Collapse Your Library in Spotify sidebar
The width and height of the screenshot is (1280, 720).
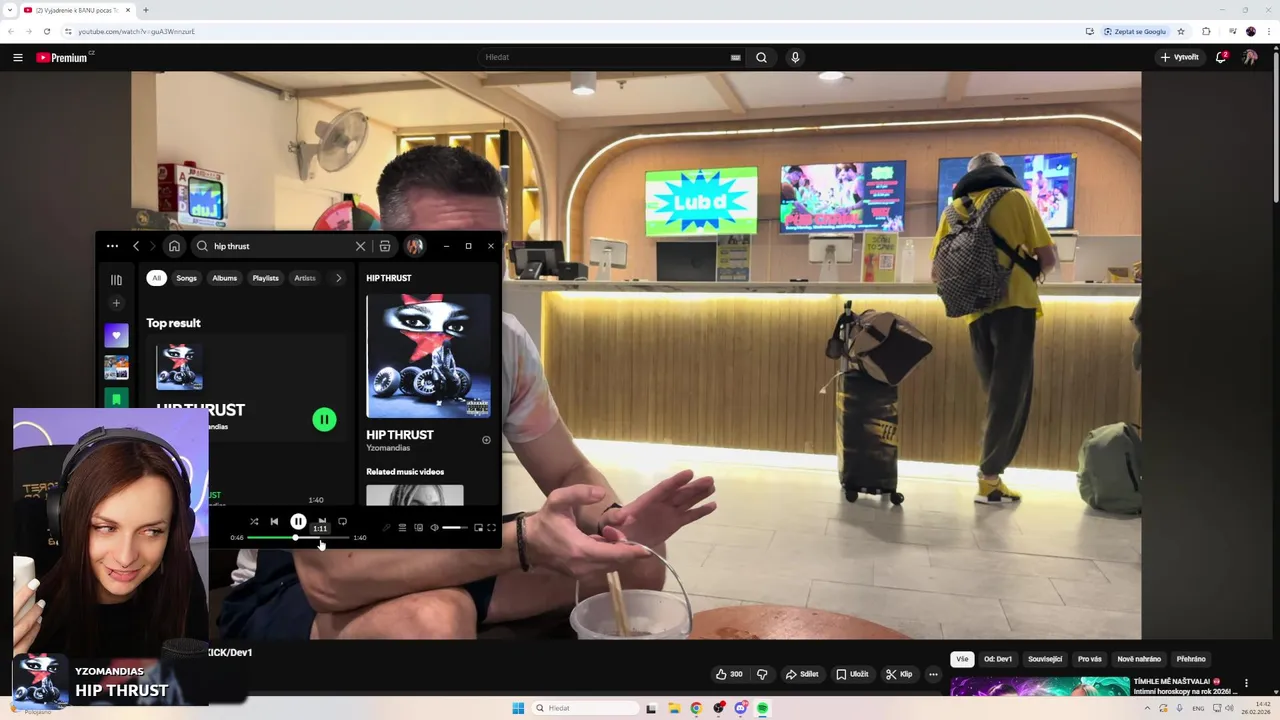coord(116,280)
